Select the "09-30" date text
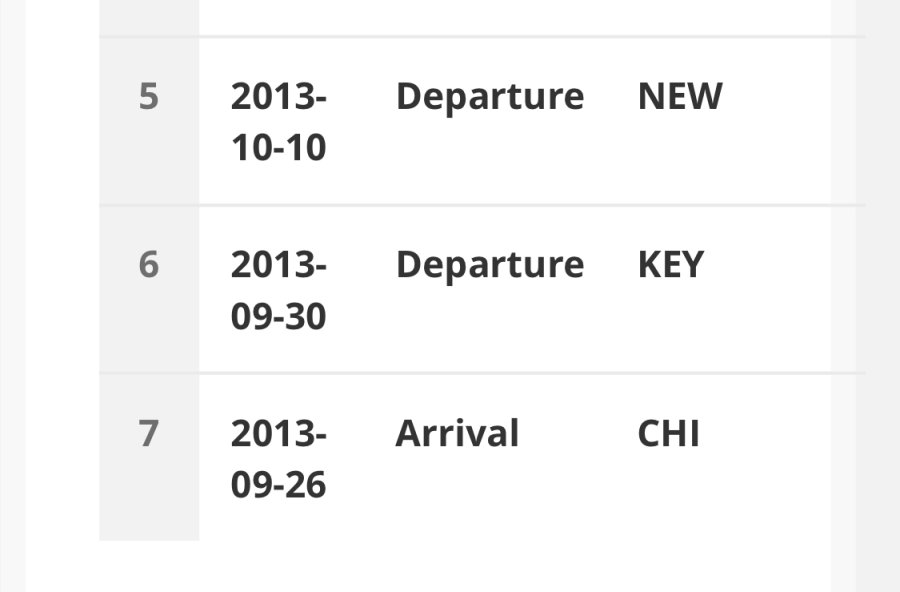Screen dimensions: 900x592 [279, 317]
